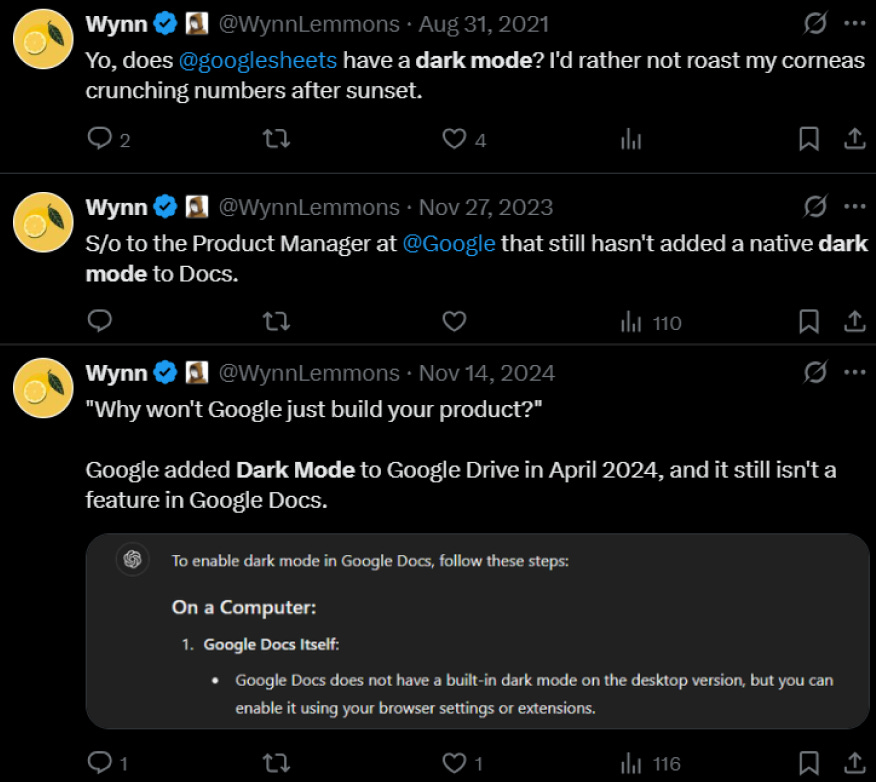View the 110 views analytics icon

631,322
